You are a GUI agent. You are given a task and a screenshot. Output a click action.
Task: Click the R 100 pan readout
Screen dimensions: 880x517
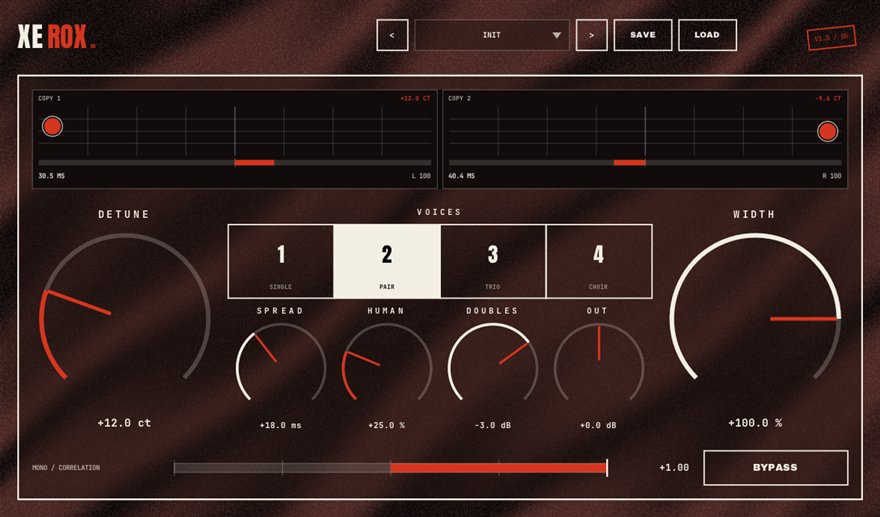pos(832,176)
